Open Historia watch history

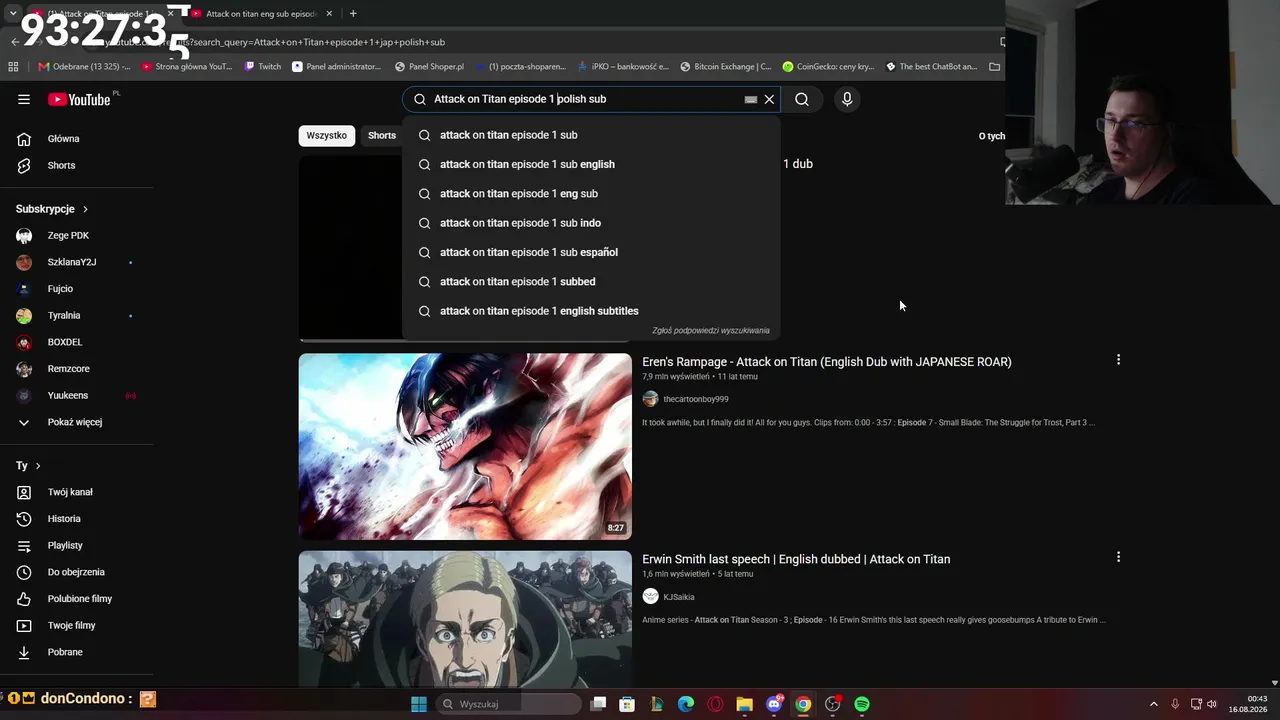click(77, 519)
